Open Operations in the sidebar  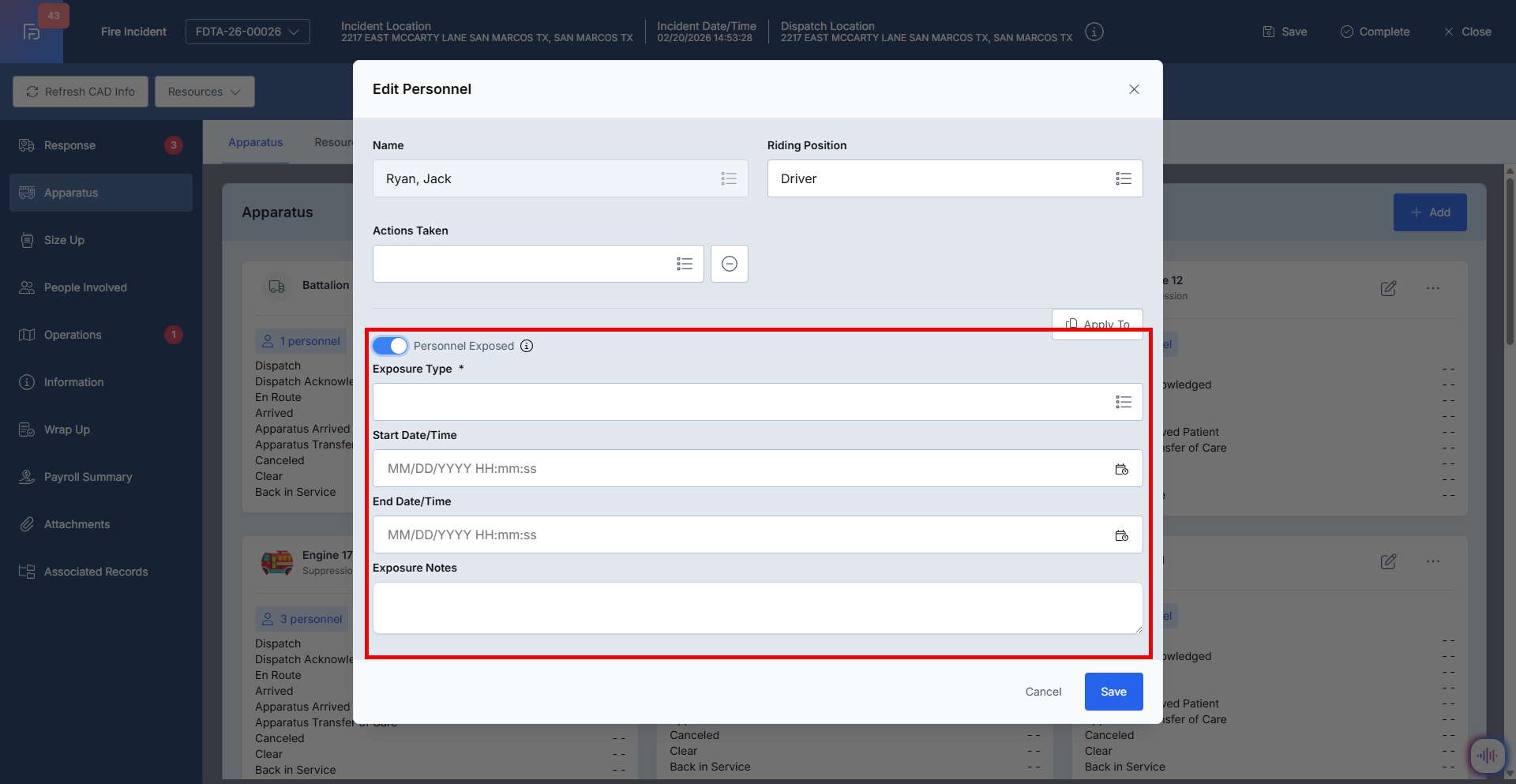(x=73, y=335)
